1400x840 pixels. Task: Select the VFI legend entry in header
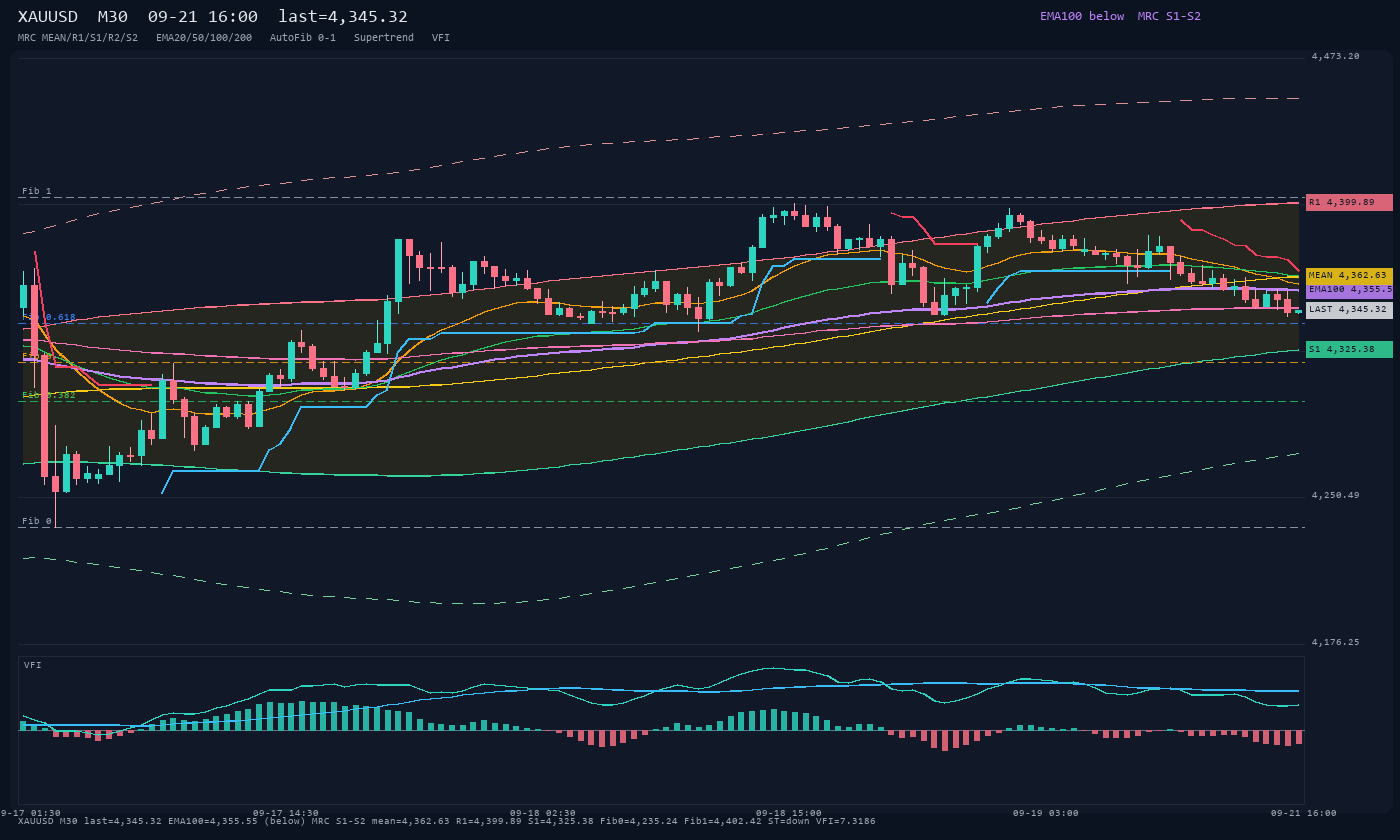[x=441, y=37]
